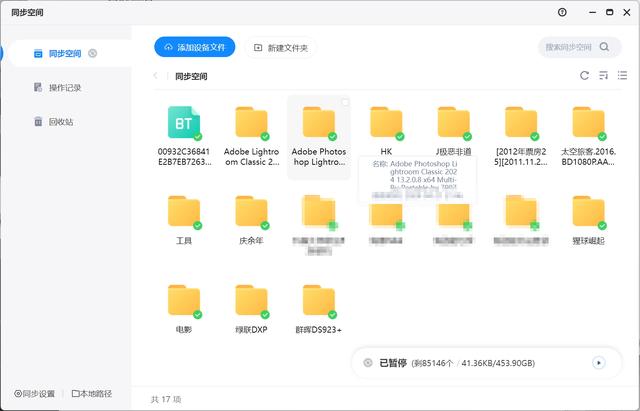
Task: Click the paused status icon beside 已暂停
Action: (368, 362)
